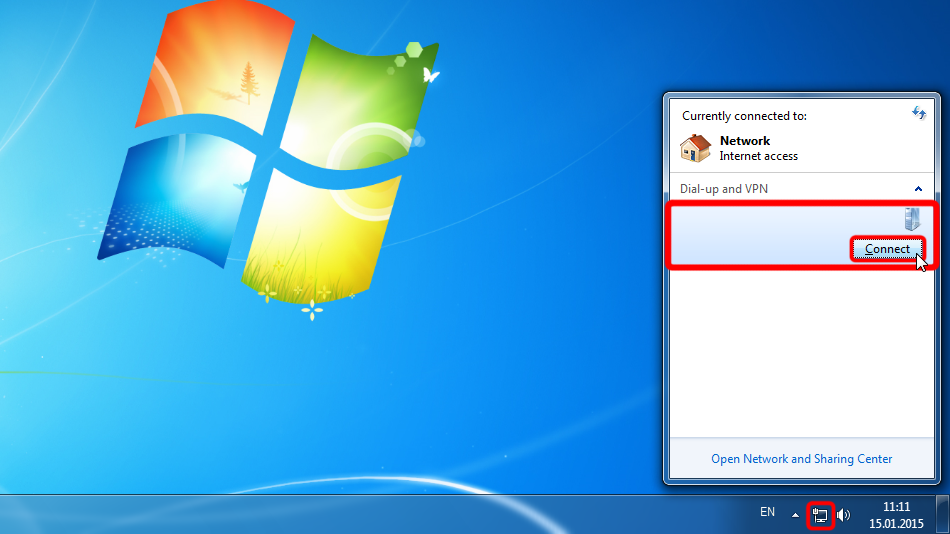Click the house icon for Network
The height and width of the screenshot is (534, 950).
point(695,148)
